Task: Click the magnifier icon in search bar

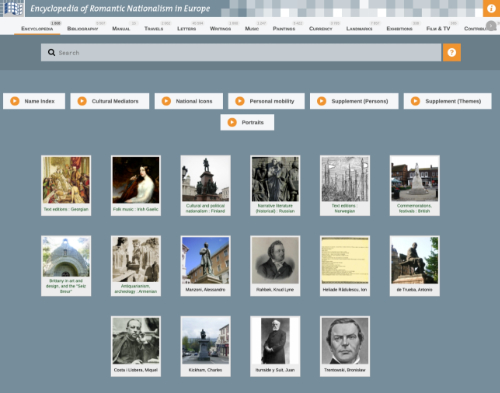Action: click(51, 52)
